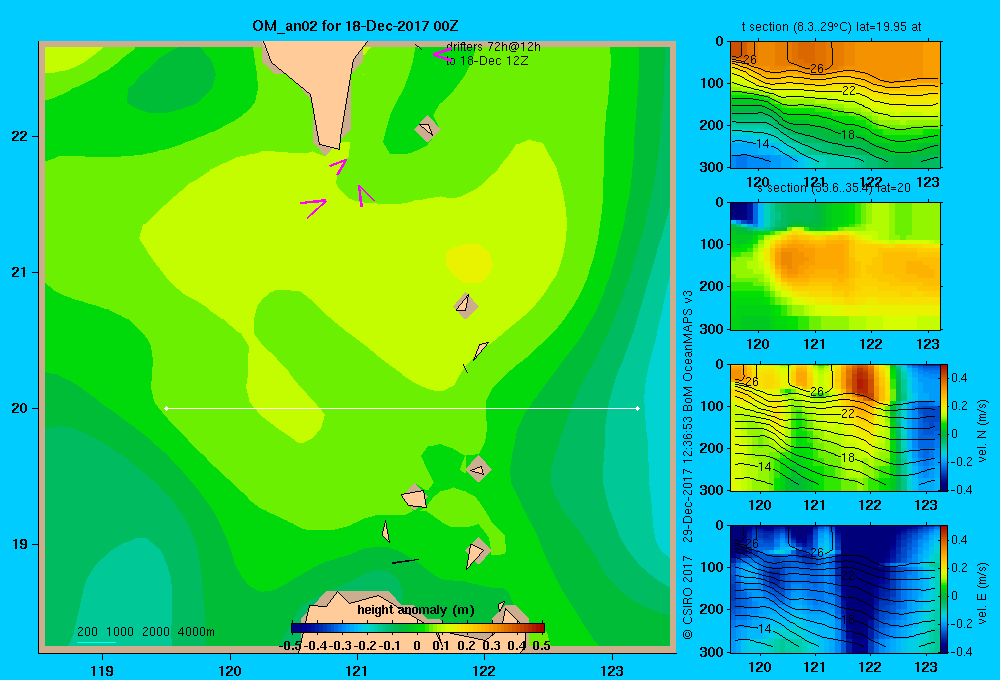This screenshot has height=680, width=1000.
Task: Click depth label 100 on temperature section
Action: point(712,83)
